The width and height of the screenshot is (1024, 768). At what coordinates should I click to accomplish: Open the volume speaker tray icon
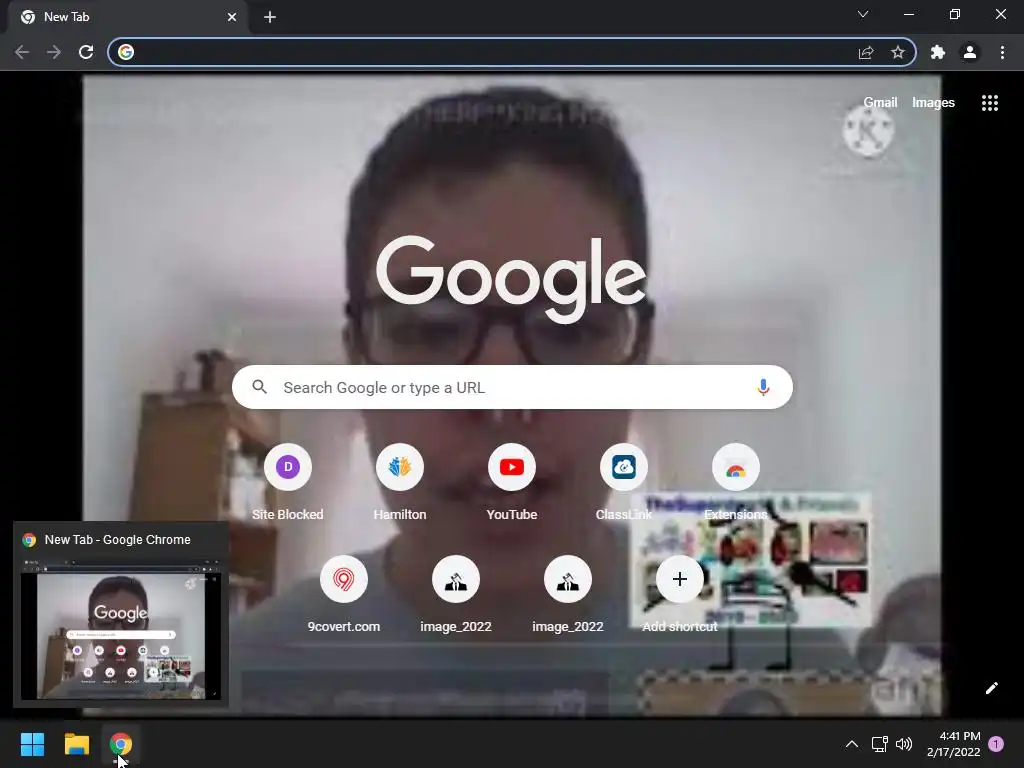click(x=904, y=744)
